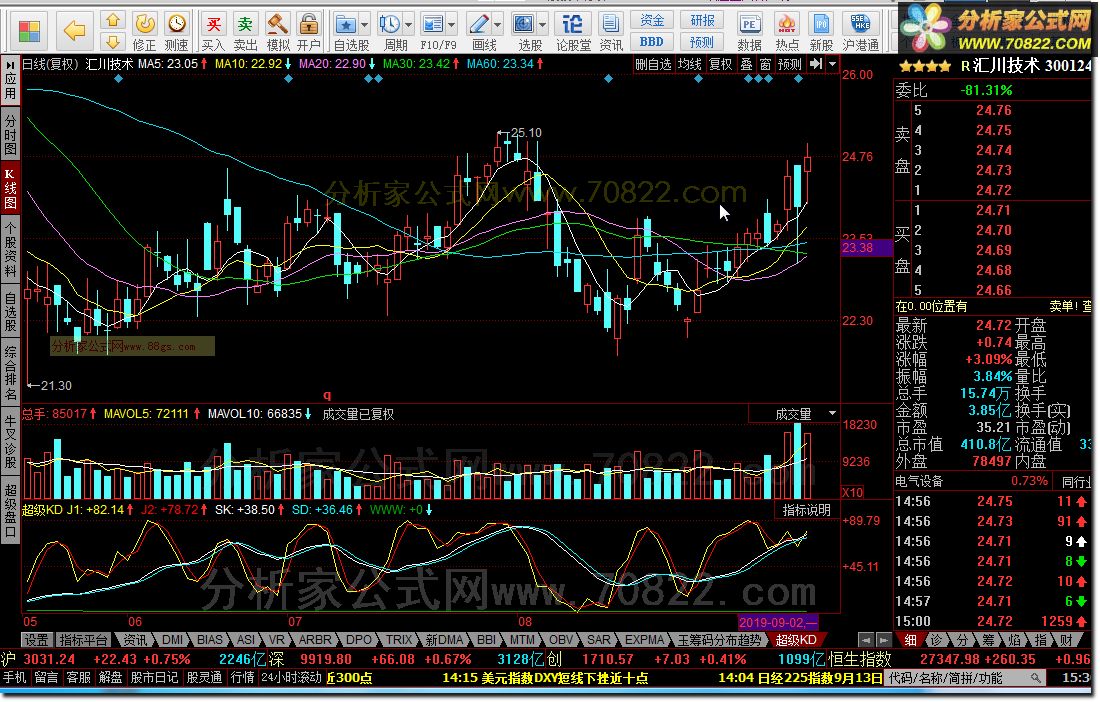Expand the 画线 drawing dropdown arrow
The image size is (1100, 702).
[x=497, y=25]
